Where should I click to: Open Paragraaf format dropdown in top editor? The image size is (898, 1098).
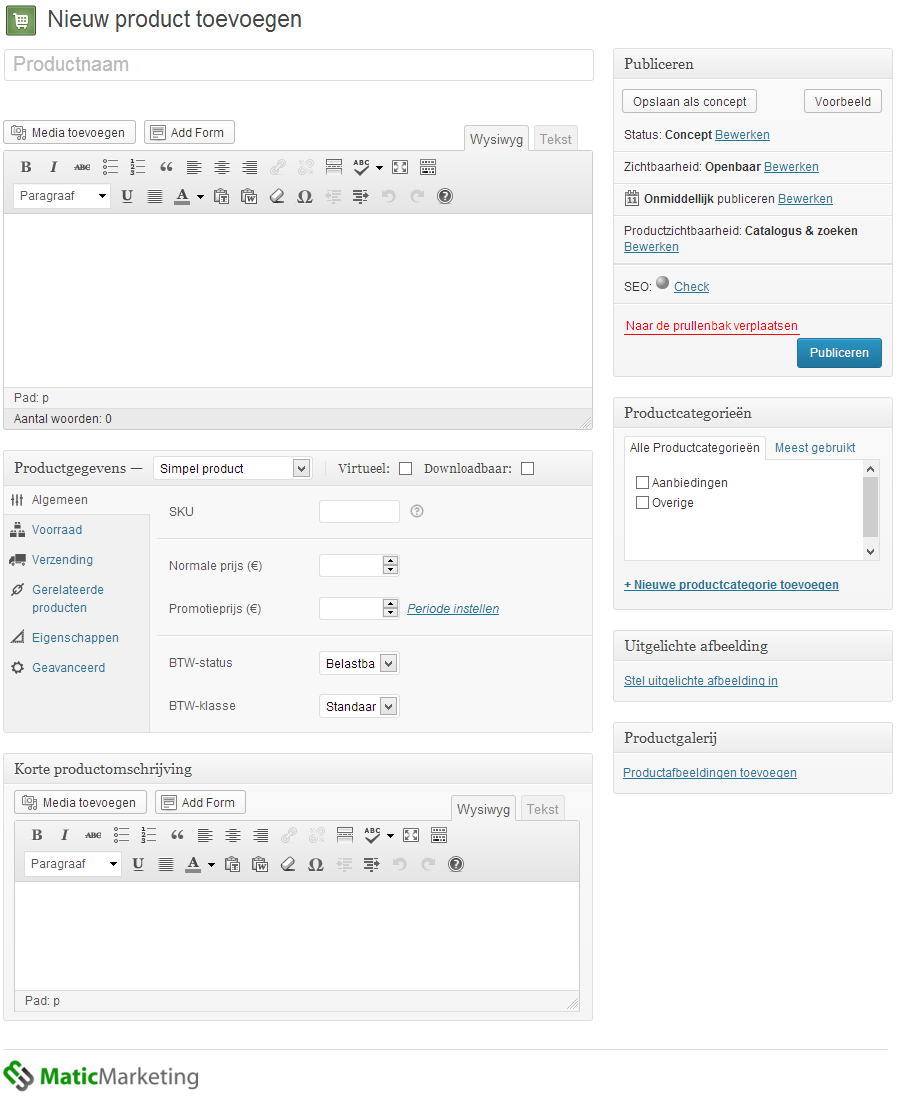(62, 196)
